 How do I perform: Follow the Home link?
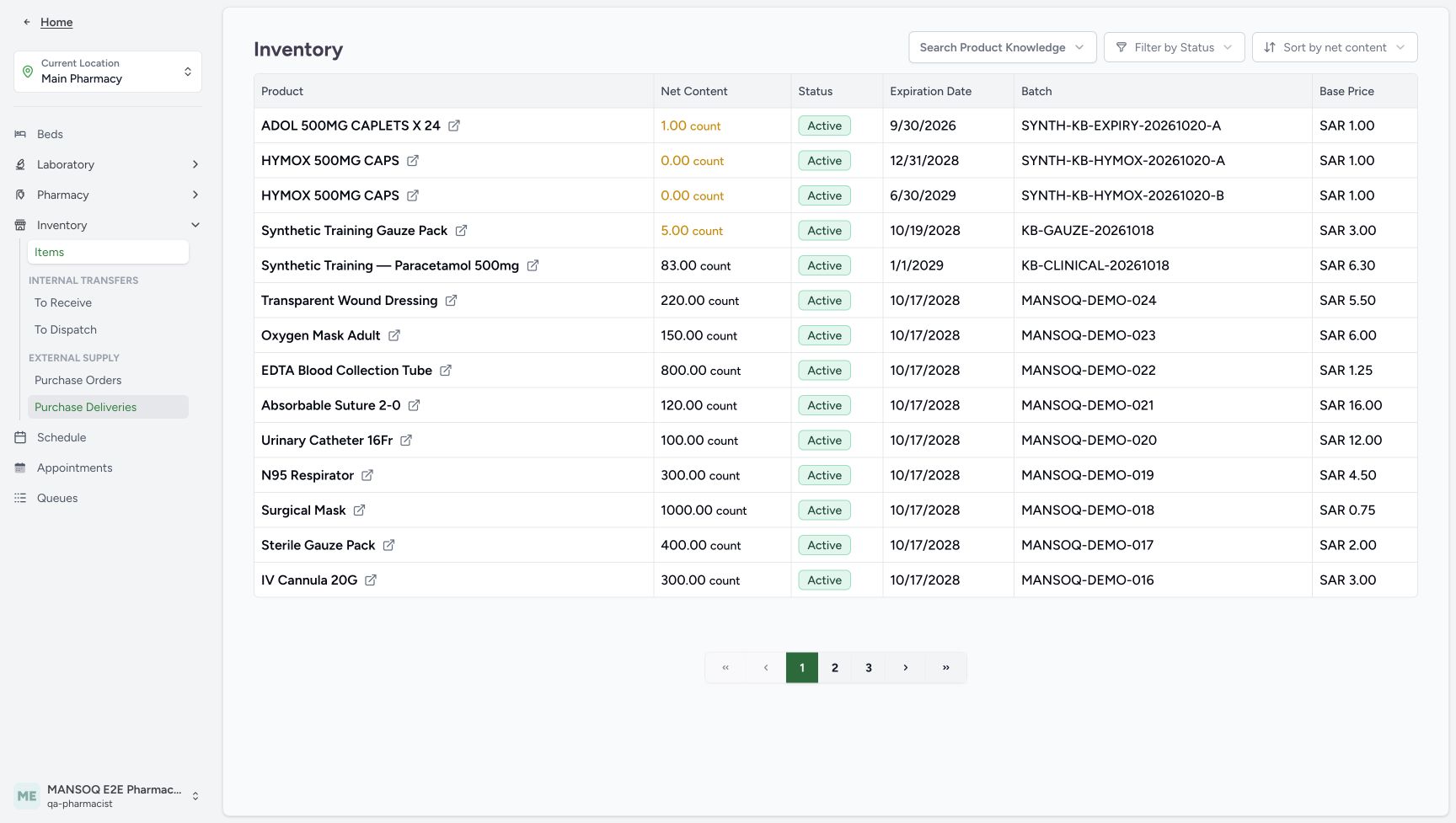pyautogui.click(x=56, y=22)
